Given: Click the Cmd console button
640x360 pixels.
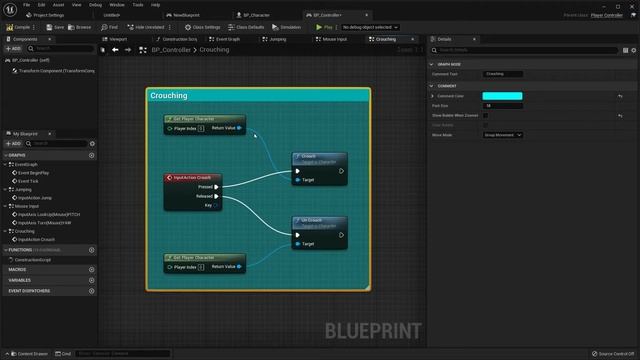Looking at the screenshot, I should point(63,354).
